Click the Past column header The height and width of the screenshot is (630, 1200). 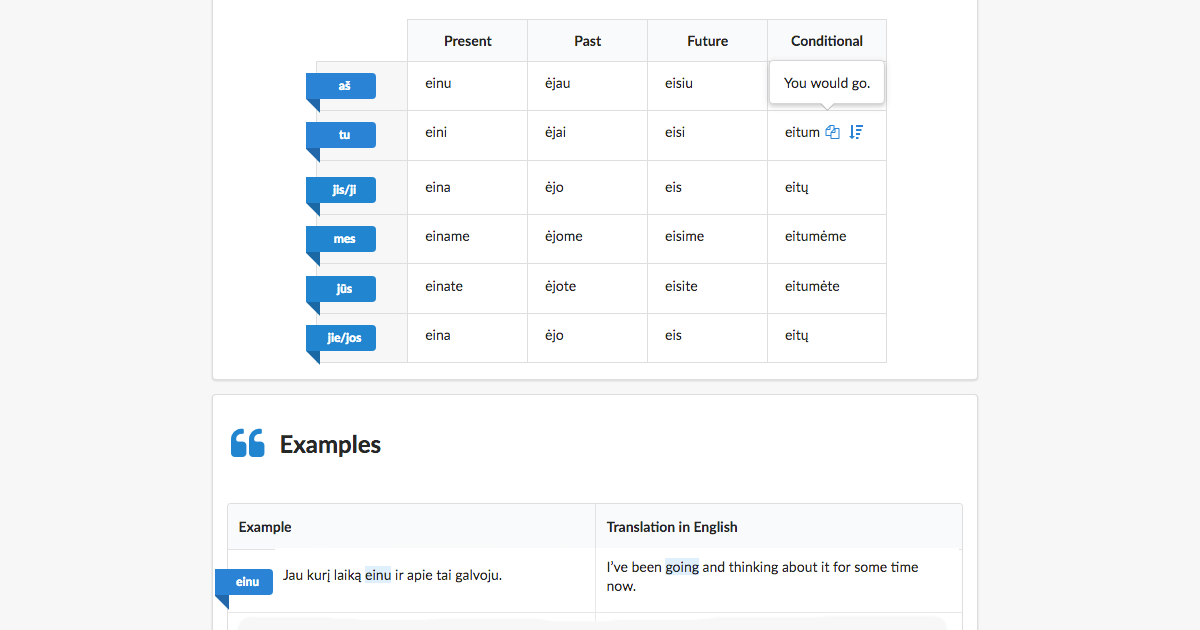click(x=587, y=41)
